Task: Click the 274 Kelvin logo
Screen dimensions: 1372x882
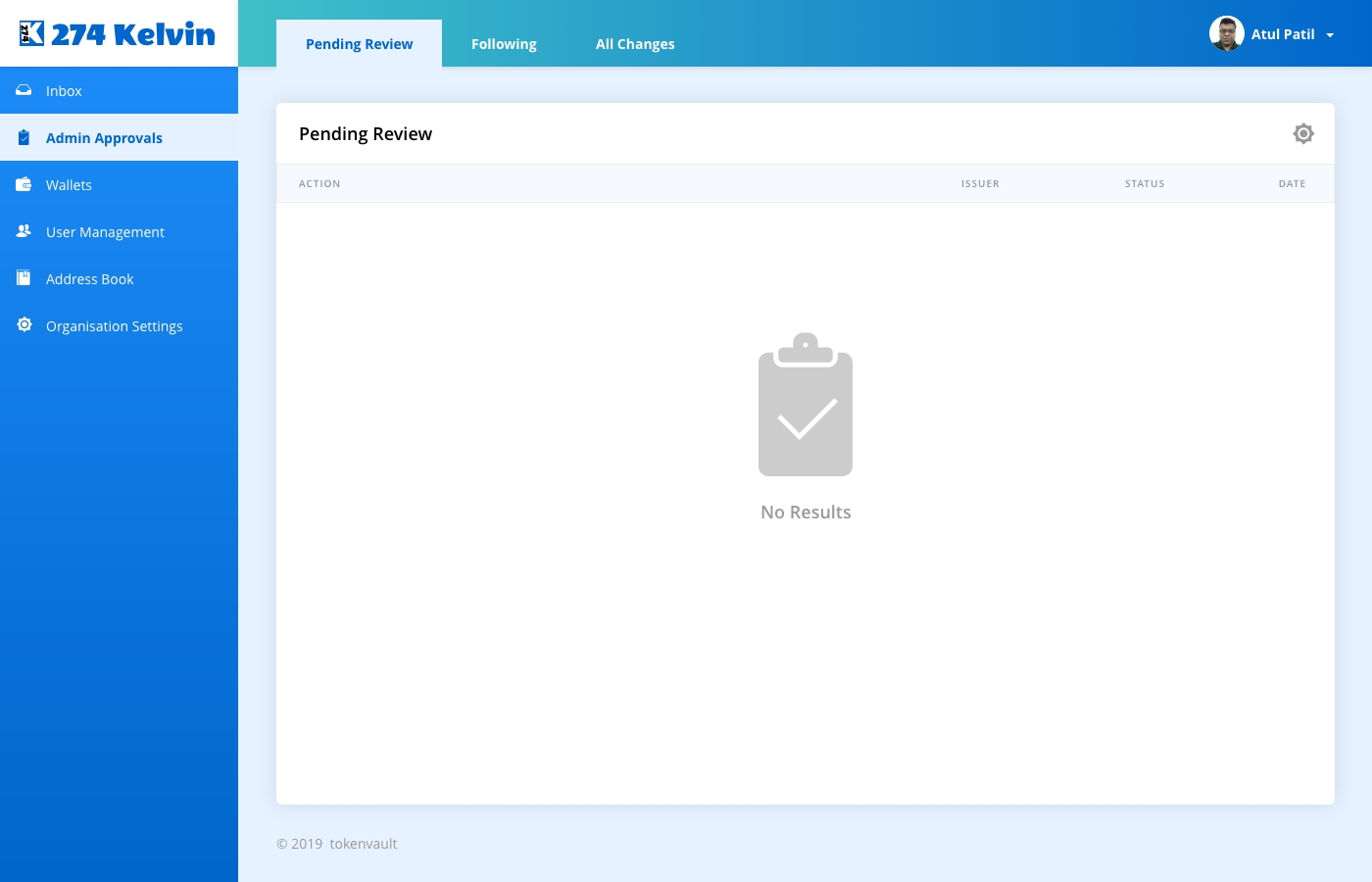Action: coord(118,34)
